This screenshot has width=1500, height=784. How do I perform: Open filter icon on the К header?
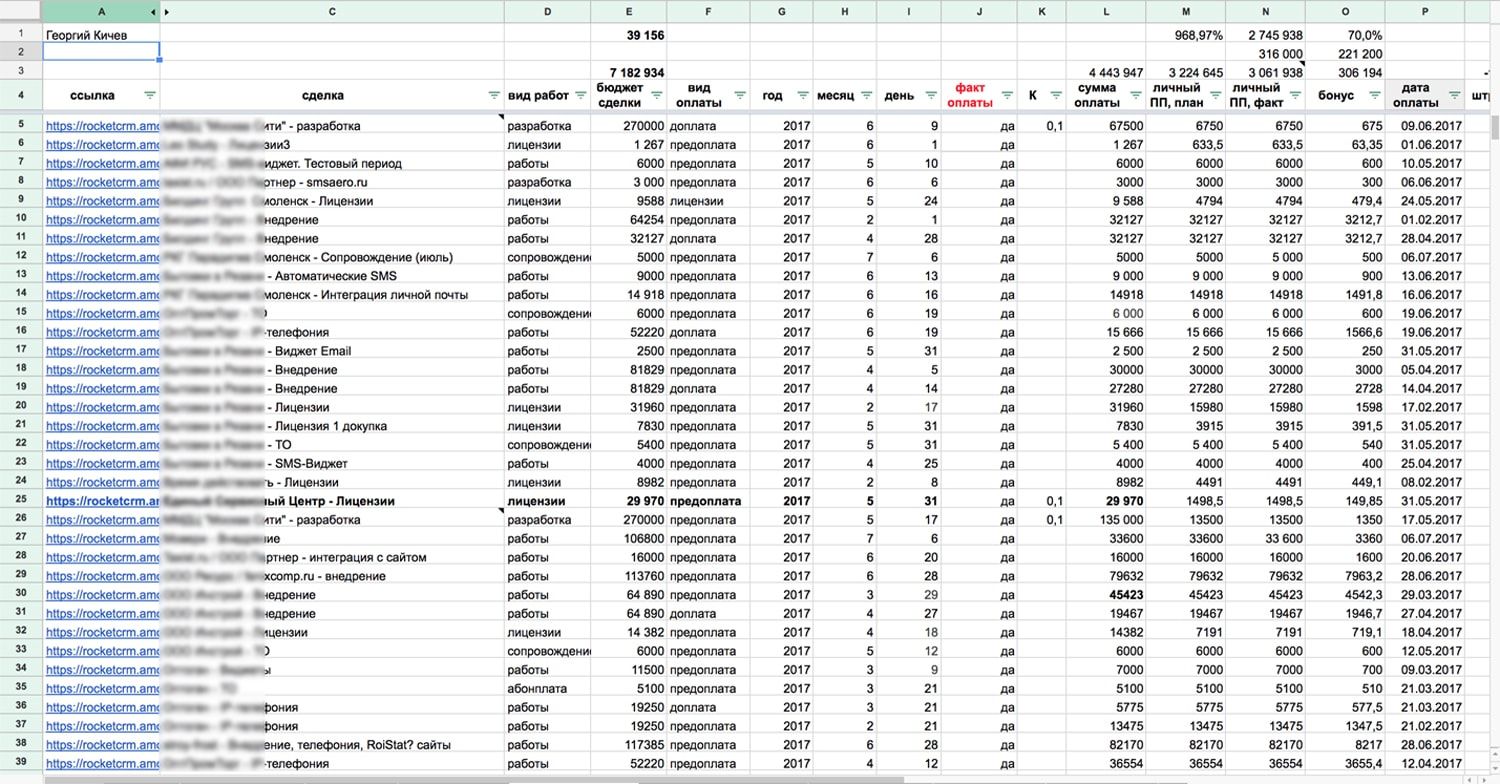click(x=1055, y=95)
